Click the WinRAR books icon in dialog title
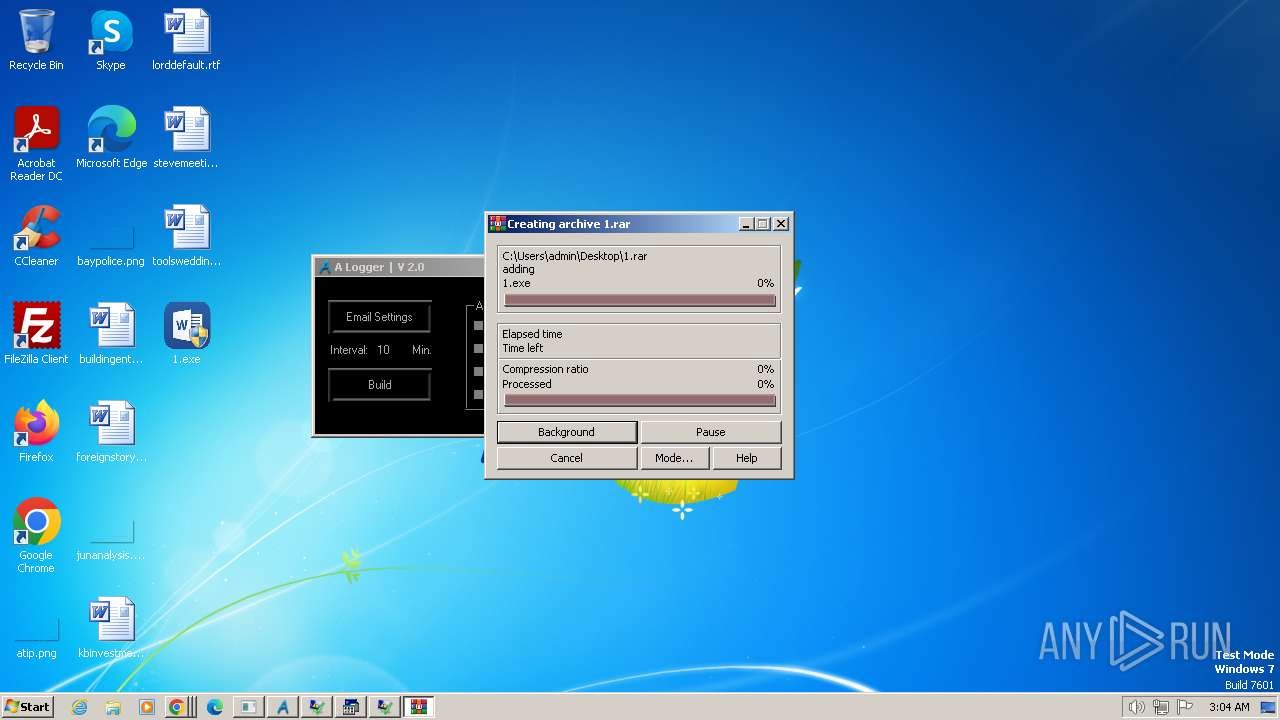This screenshot has height=720, width=1280. (x=497, y=224)
